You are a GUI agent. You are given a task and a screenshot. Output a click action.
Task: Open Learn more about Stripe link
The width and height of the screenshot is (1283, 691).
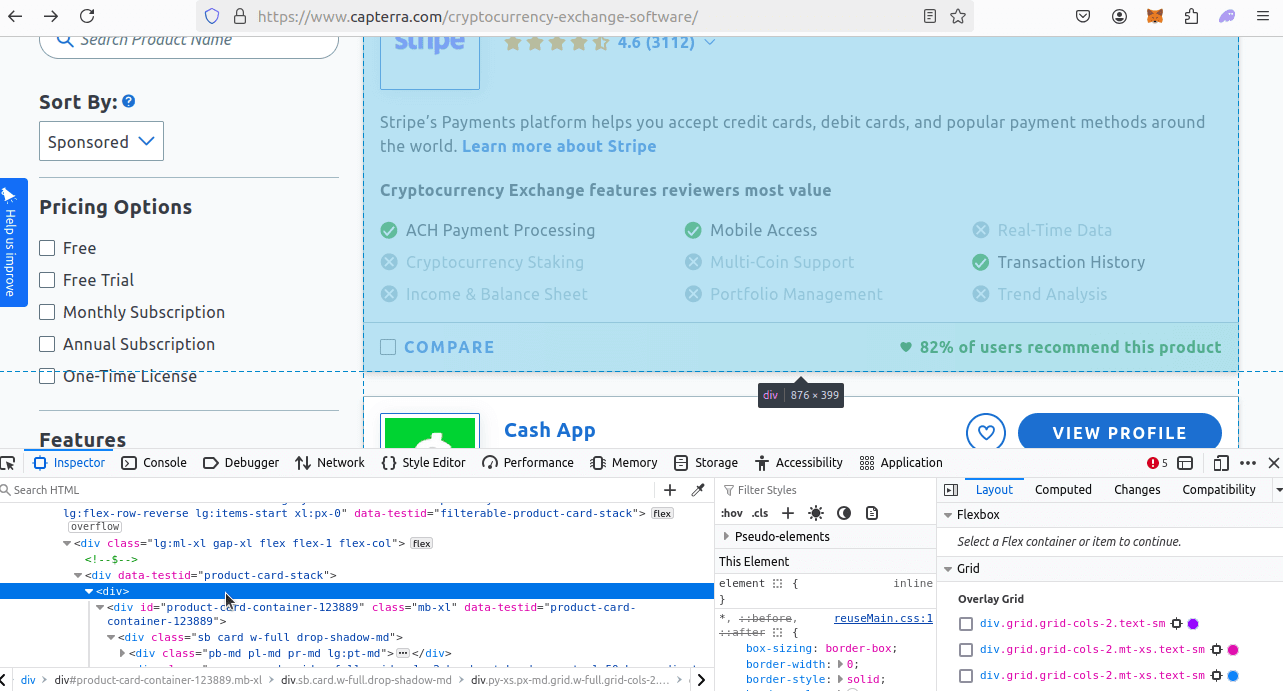click(559, 146)
